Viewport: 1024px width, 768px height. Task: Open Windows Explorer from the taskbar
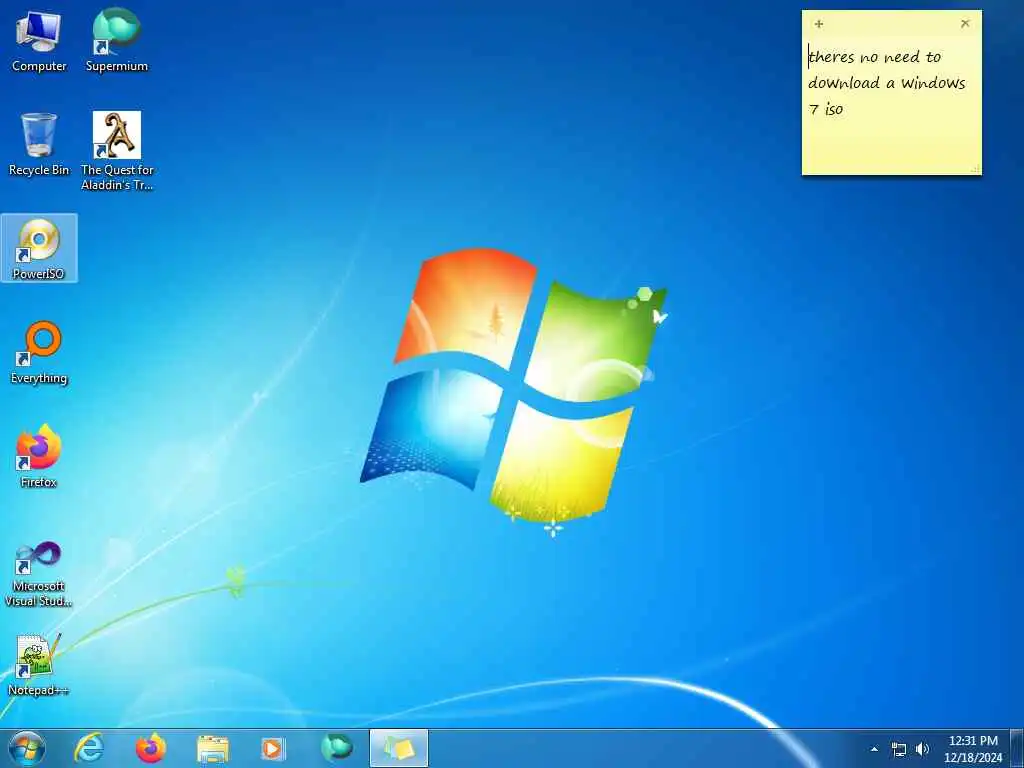pyautogui.click(x=212, y=748)
